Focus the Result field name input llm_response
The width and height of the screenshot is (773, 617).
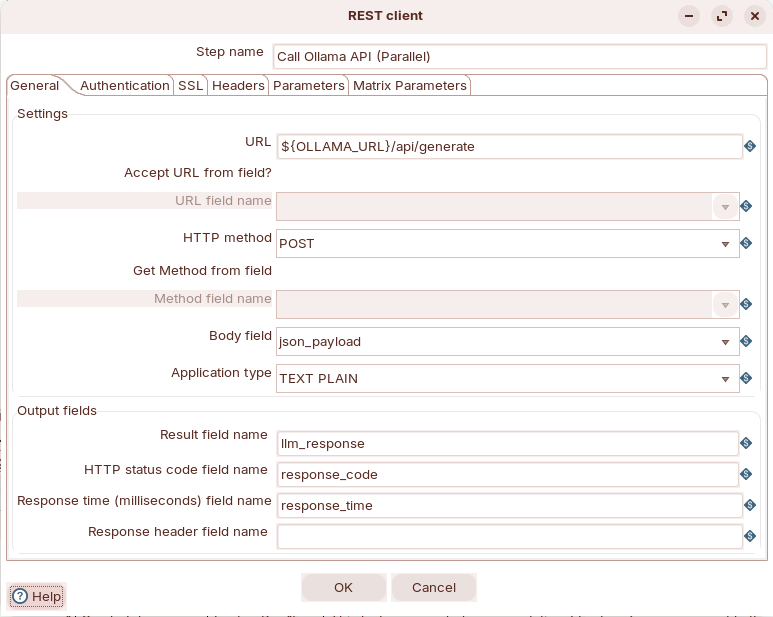[x=509, y=443]
